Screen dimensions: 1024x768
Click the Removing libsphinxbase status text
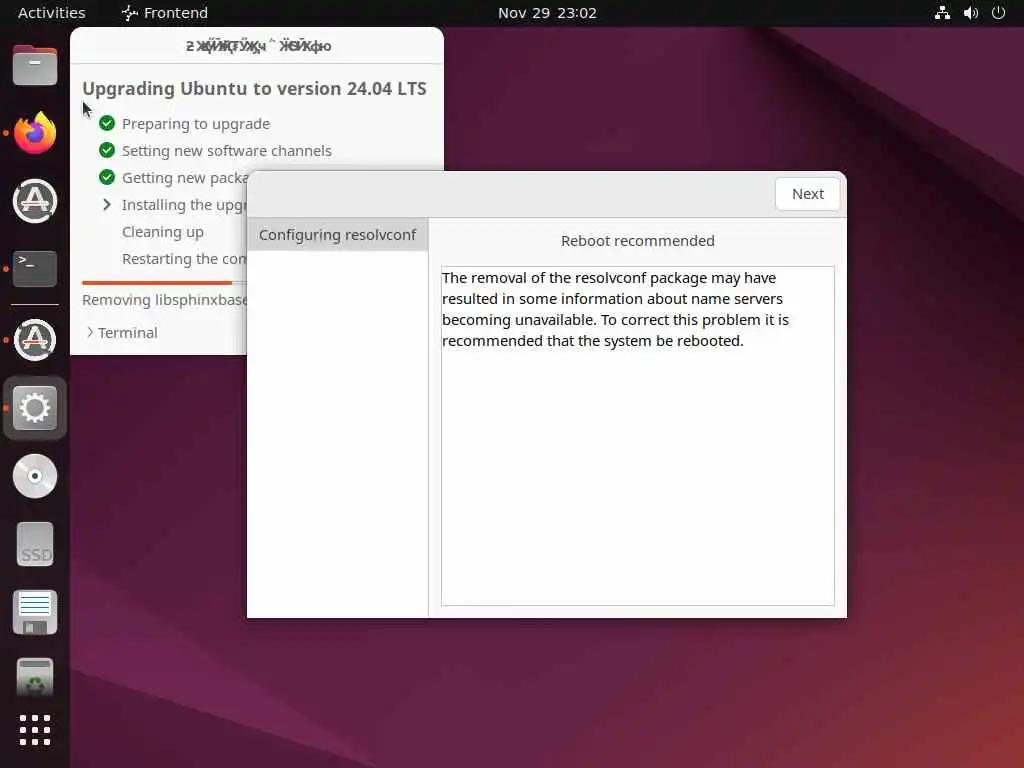pyautogui.click(x=165, y=300)
